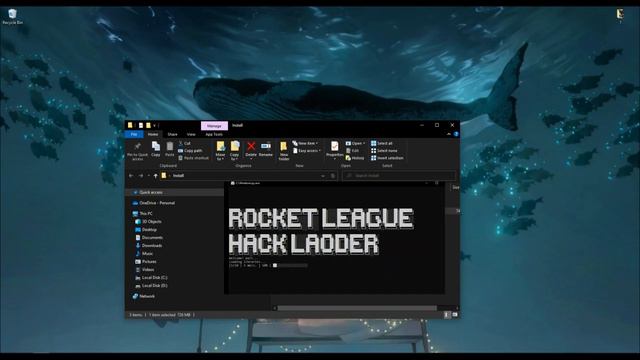Click the Refresh button beside address bar
Viewport: 640px width, 360px height.
[333, 176]
